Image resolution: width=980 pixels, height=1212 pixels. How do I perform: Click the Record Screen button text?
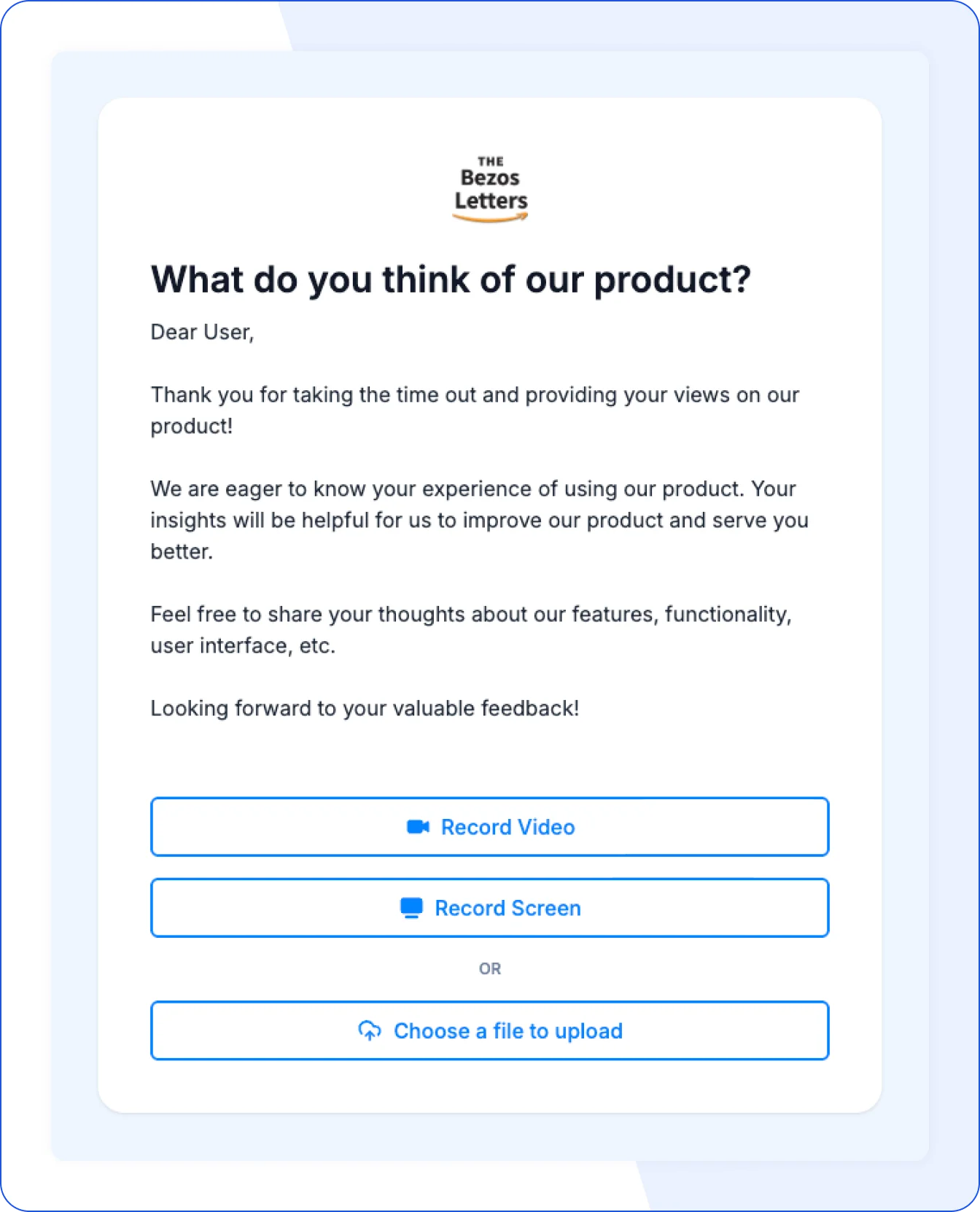(507, 907)
